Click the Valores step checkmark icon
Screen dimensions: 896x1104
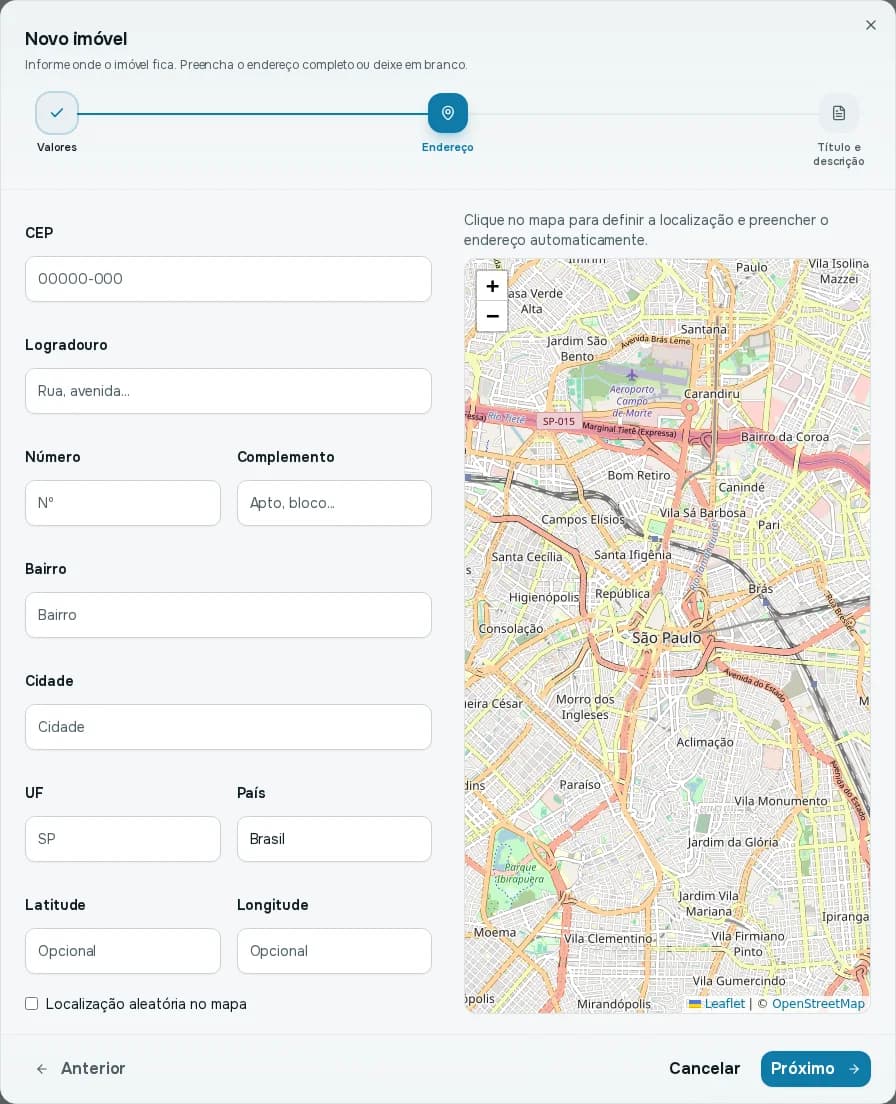pos(57,113)
